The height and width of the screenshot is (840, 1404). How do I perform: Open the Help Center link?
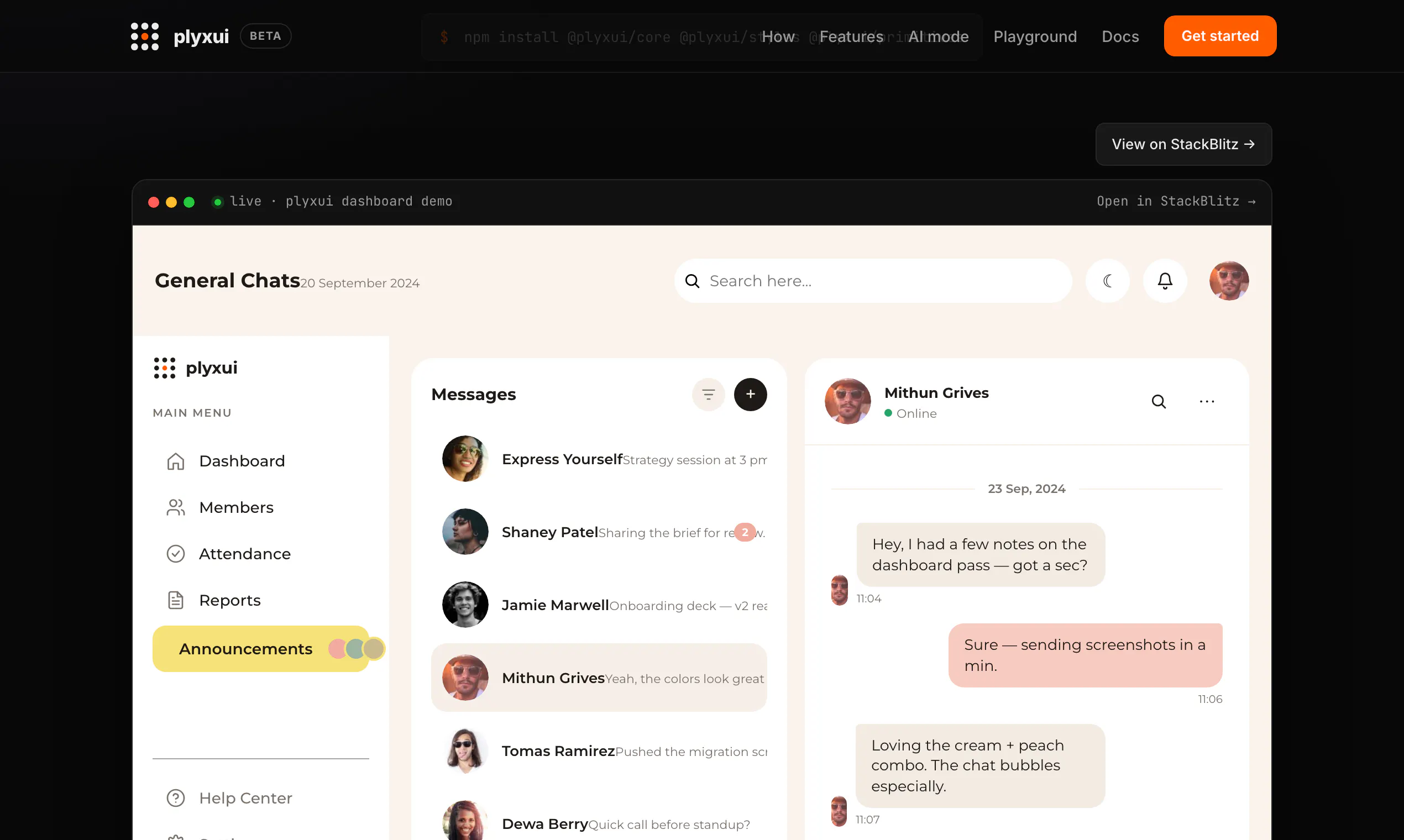click(260, 799)
